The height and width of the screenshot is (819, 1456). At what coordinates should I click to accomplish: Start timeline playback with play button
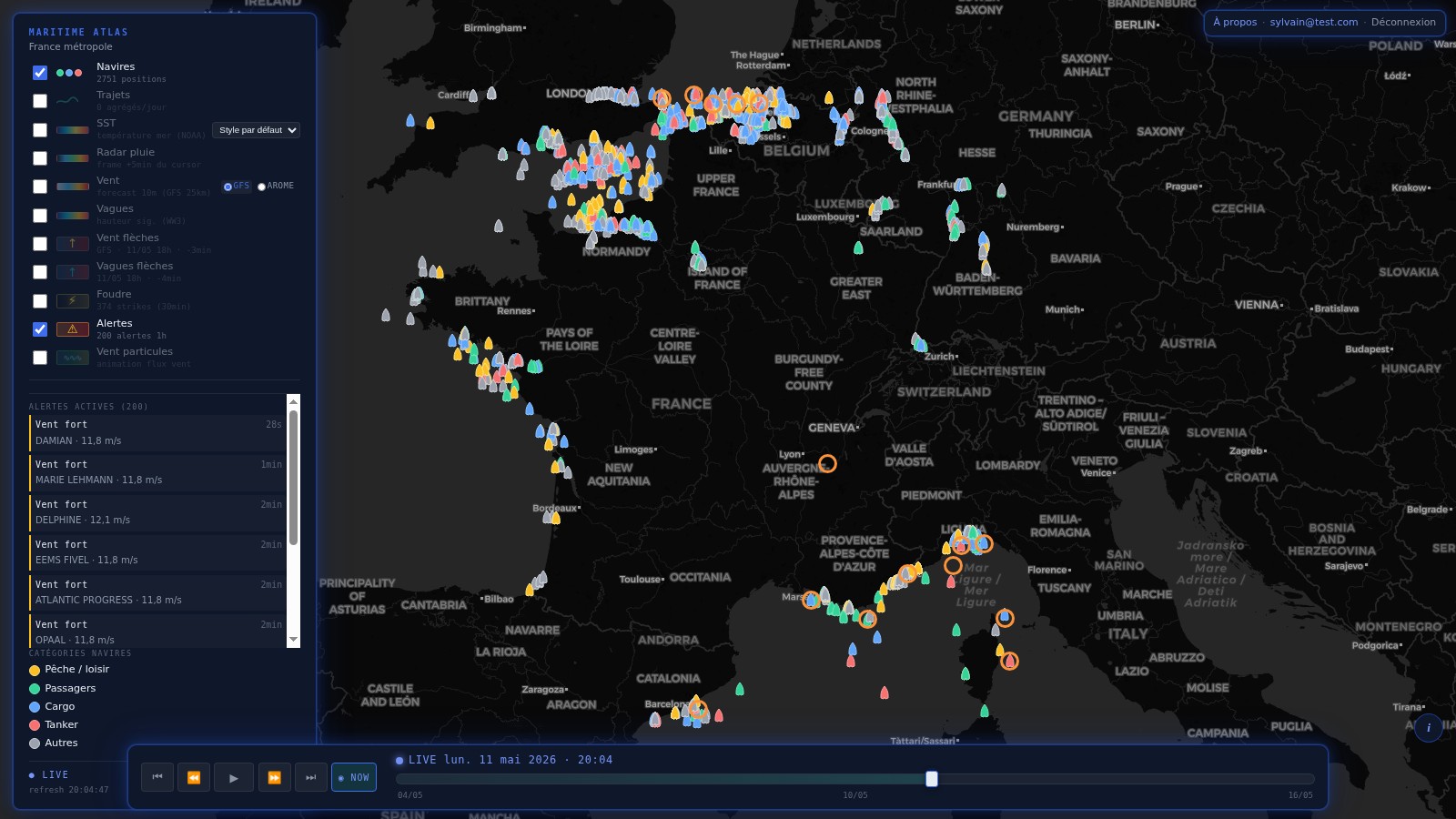pos(234,777)
